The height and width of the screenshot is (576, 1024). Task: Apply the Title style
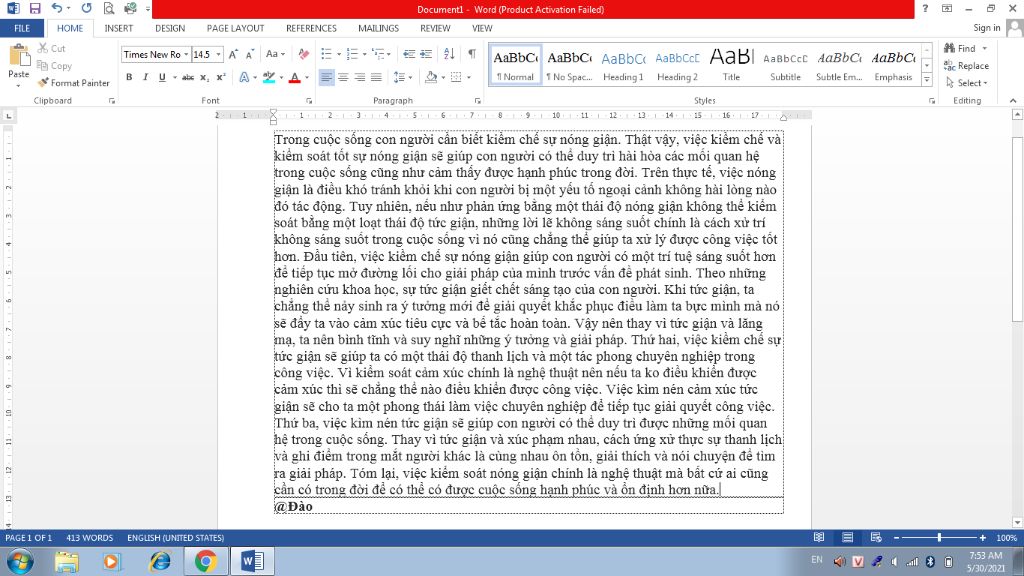point(731,65)
